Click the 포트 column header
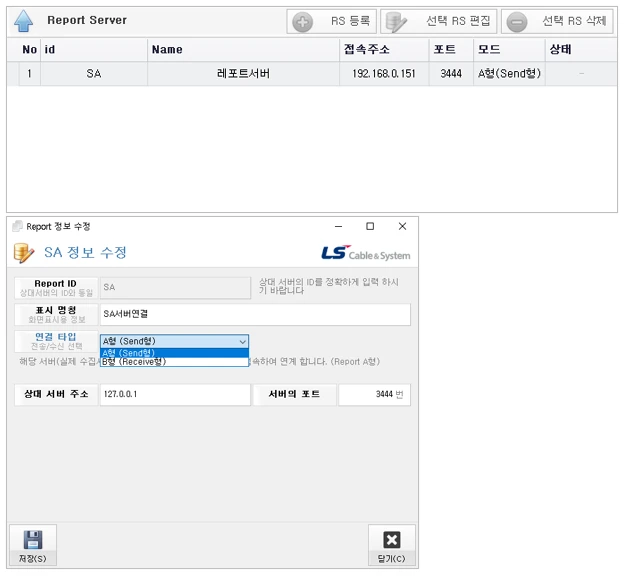625x576 pixels. click(x=451, y=49)
